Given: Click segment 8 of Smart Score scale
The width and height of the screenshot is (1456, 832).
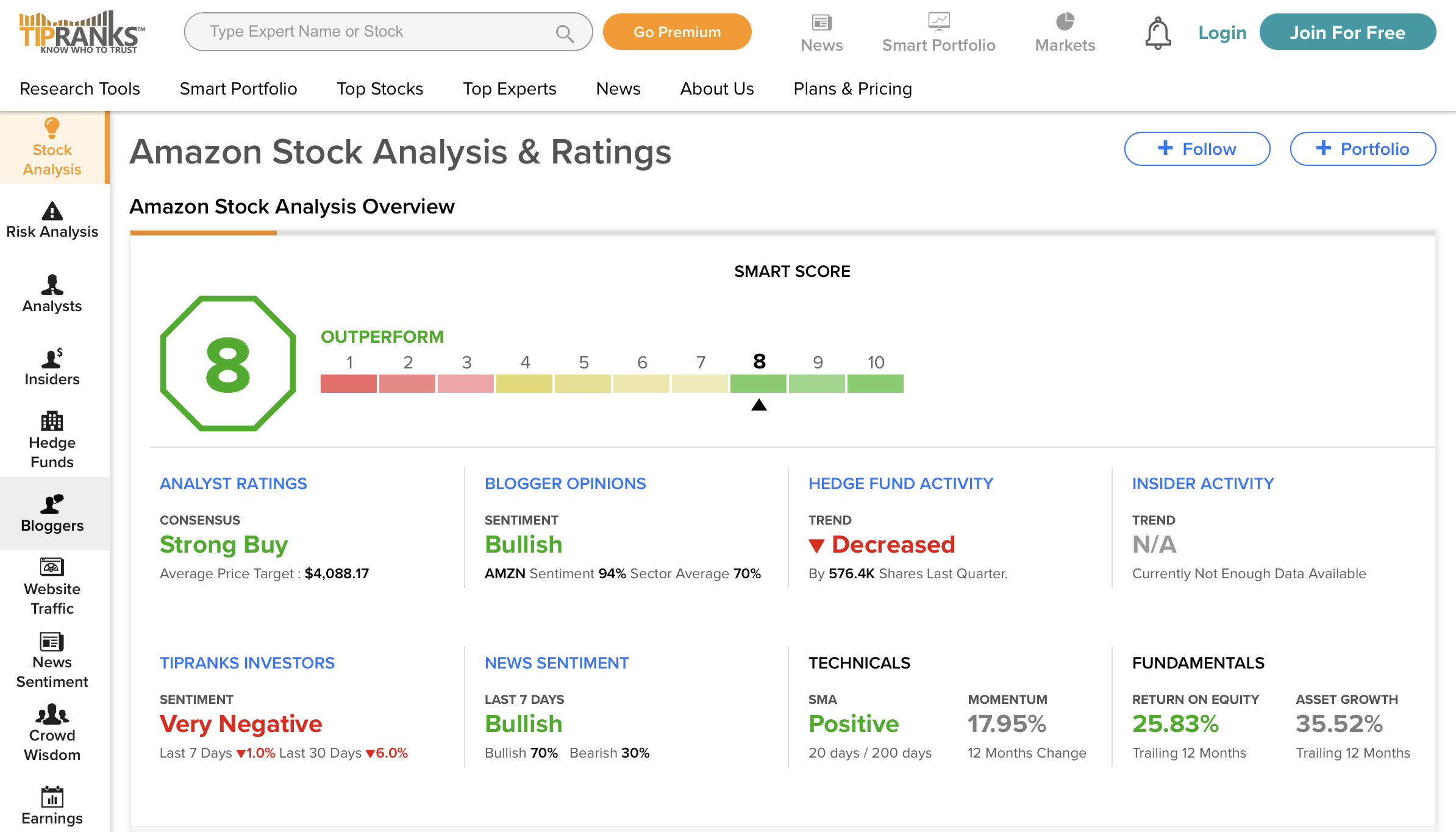Looking at the screenshot, I should (x=758, y=384).
